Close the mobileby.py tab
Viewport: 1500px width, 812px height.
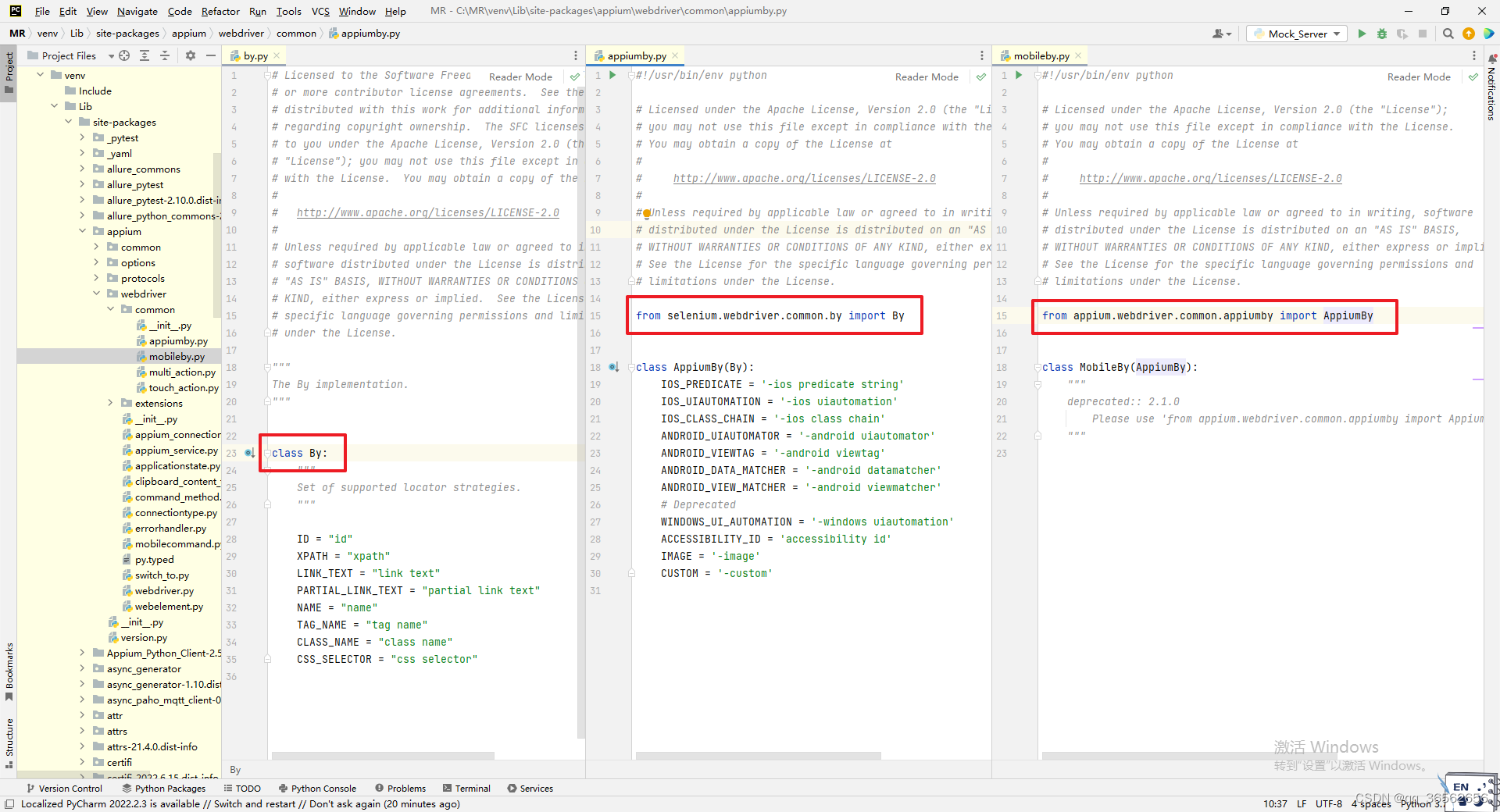click(1078, 55)
